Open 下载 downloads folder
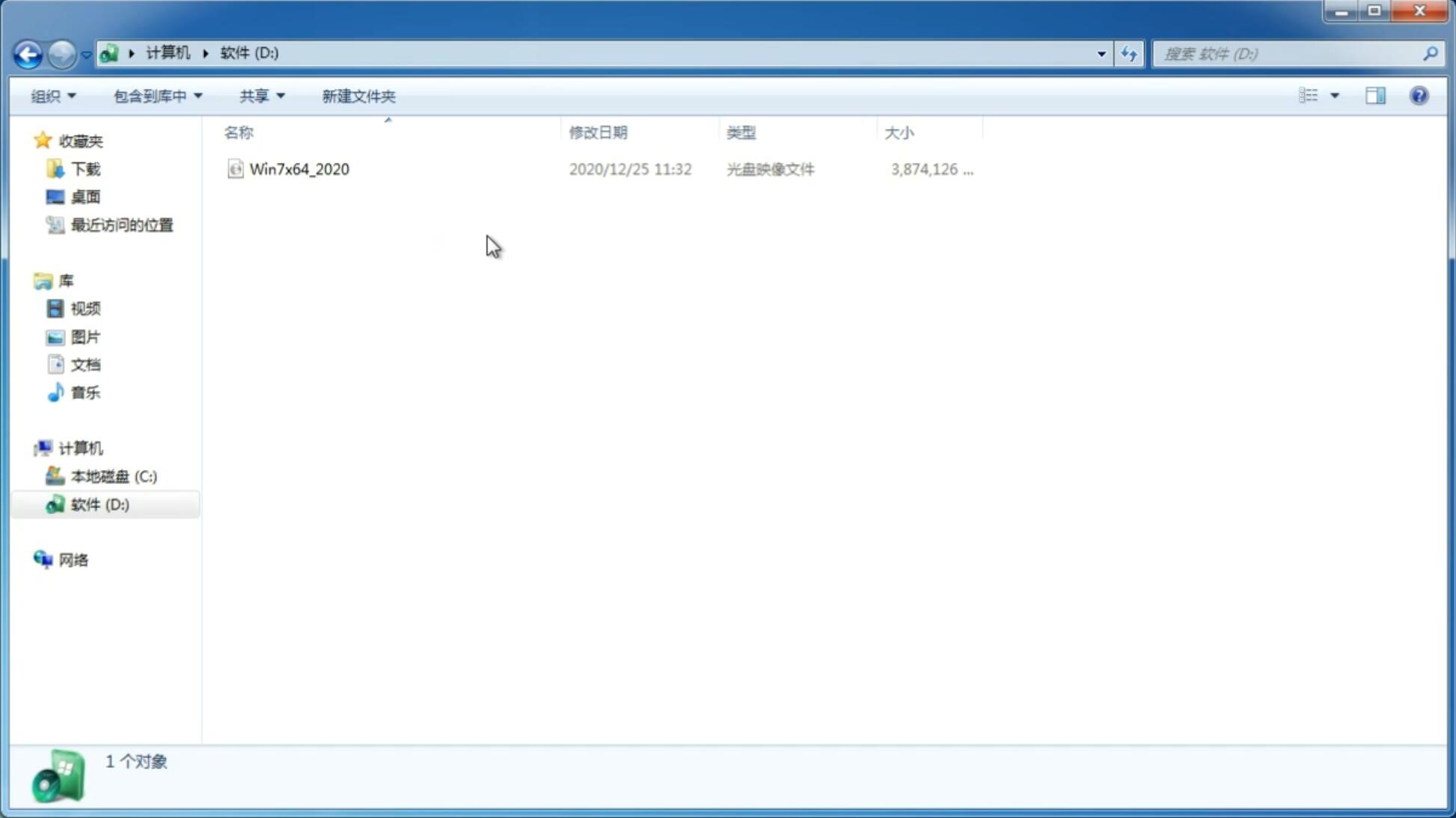The width and height of the screenshot is (1456, 818). click(85, 168)
